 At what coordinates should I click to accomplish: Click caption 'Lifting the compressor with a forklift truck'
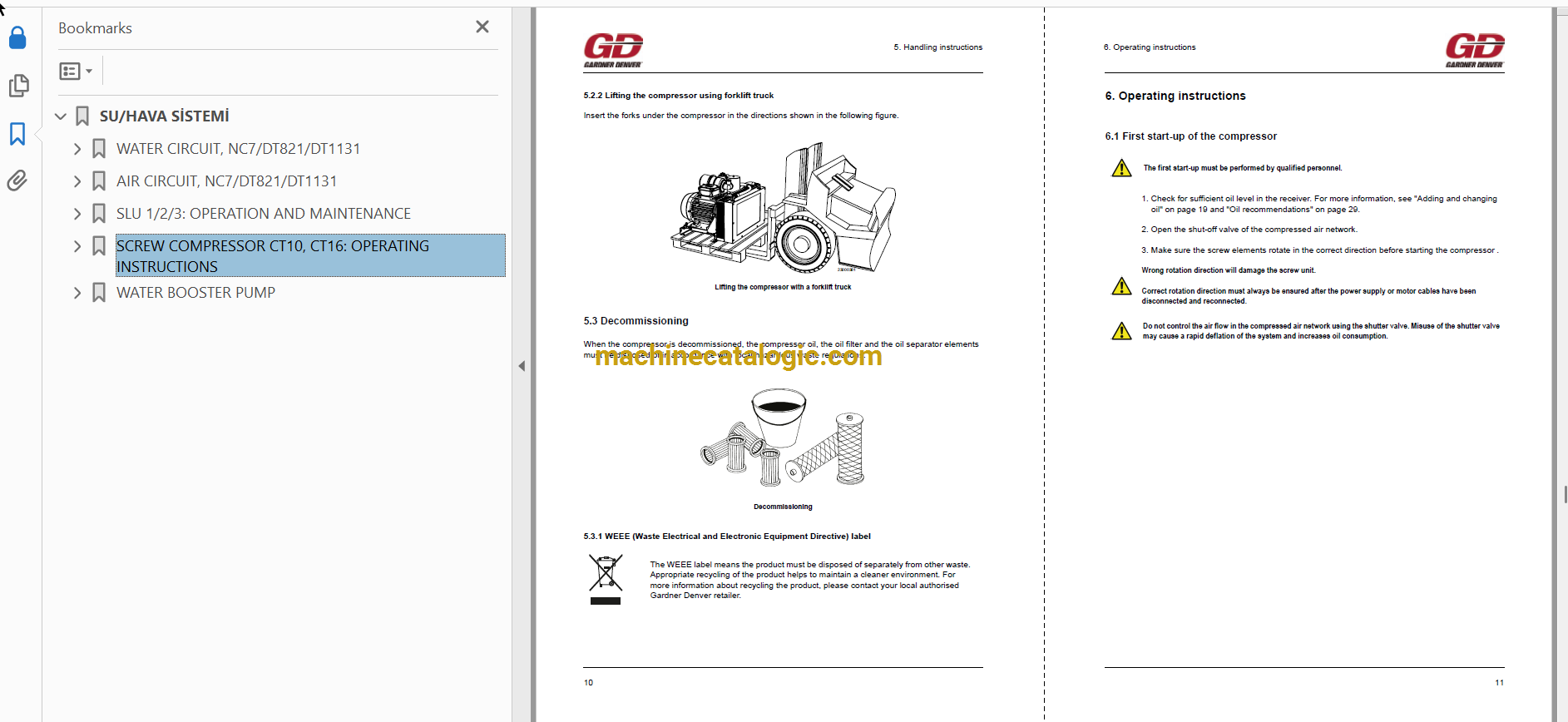click(783, 287)
